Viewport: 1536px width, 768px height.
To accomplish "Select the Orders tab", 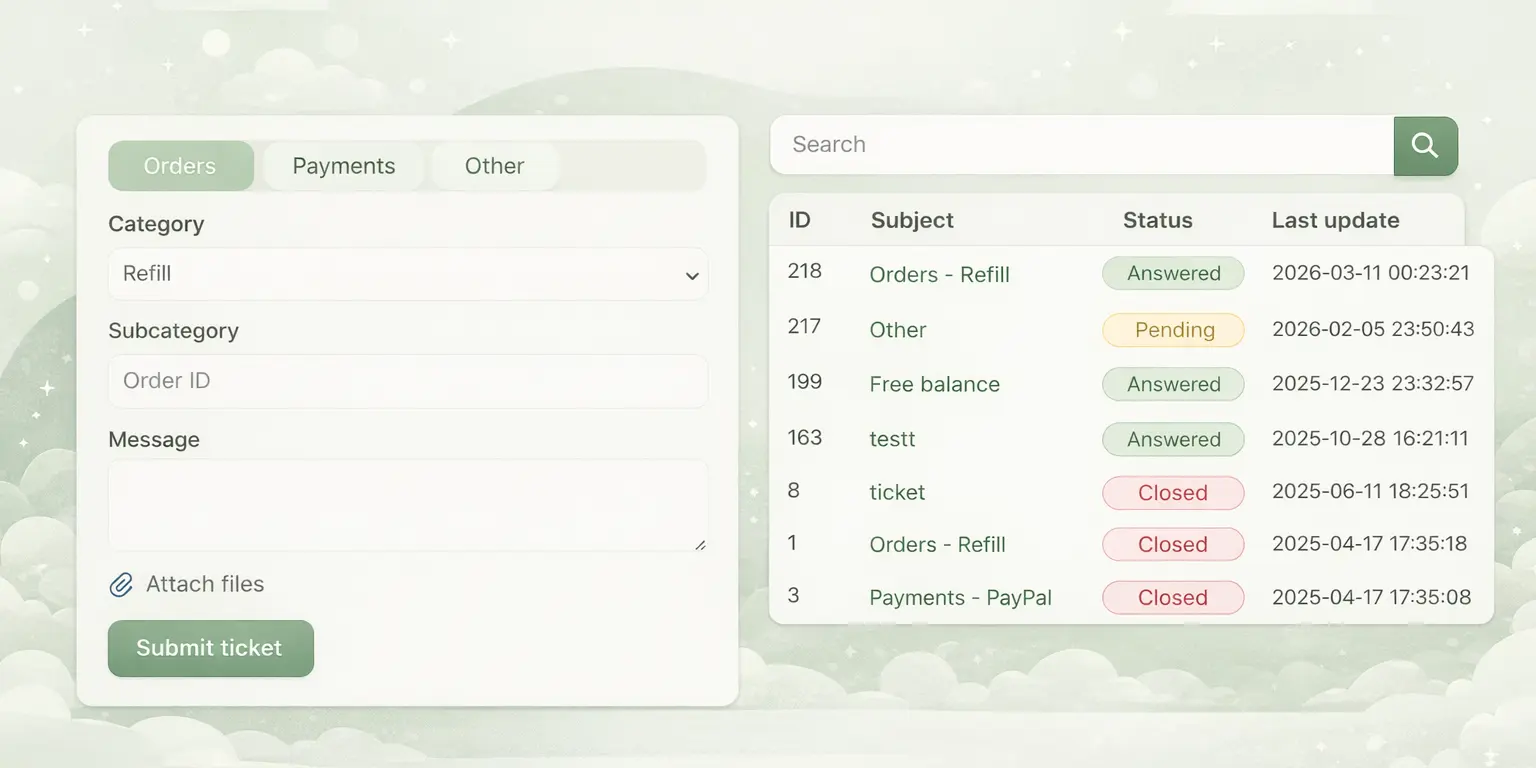I will point(180,166).
